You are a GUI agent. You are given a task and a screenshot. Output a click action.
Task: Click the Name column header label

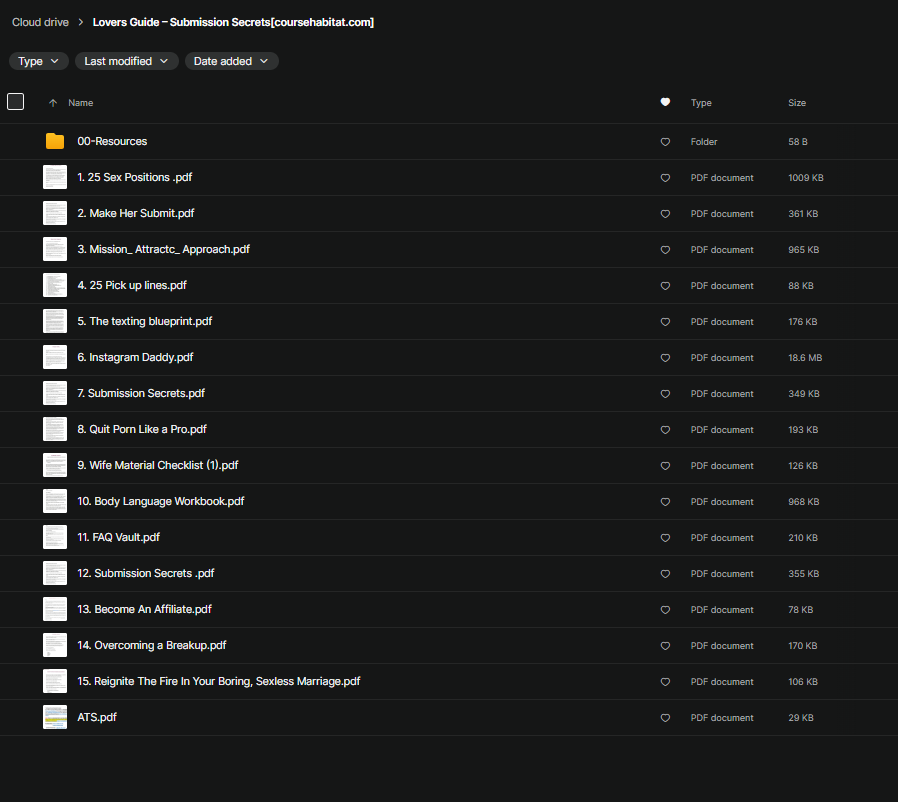click(x=80, y=103)
